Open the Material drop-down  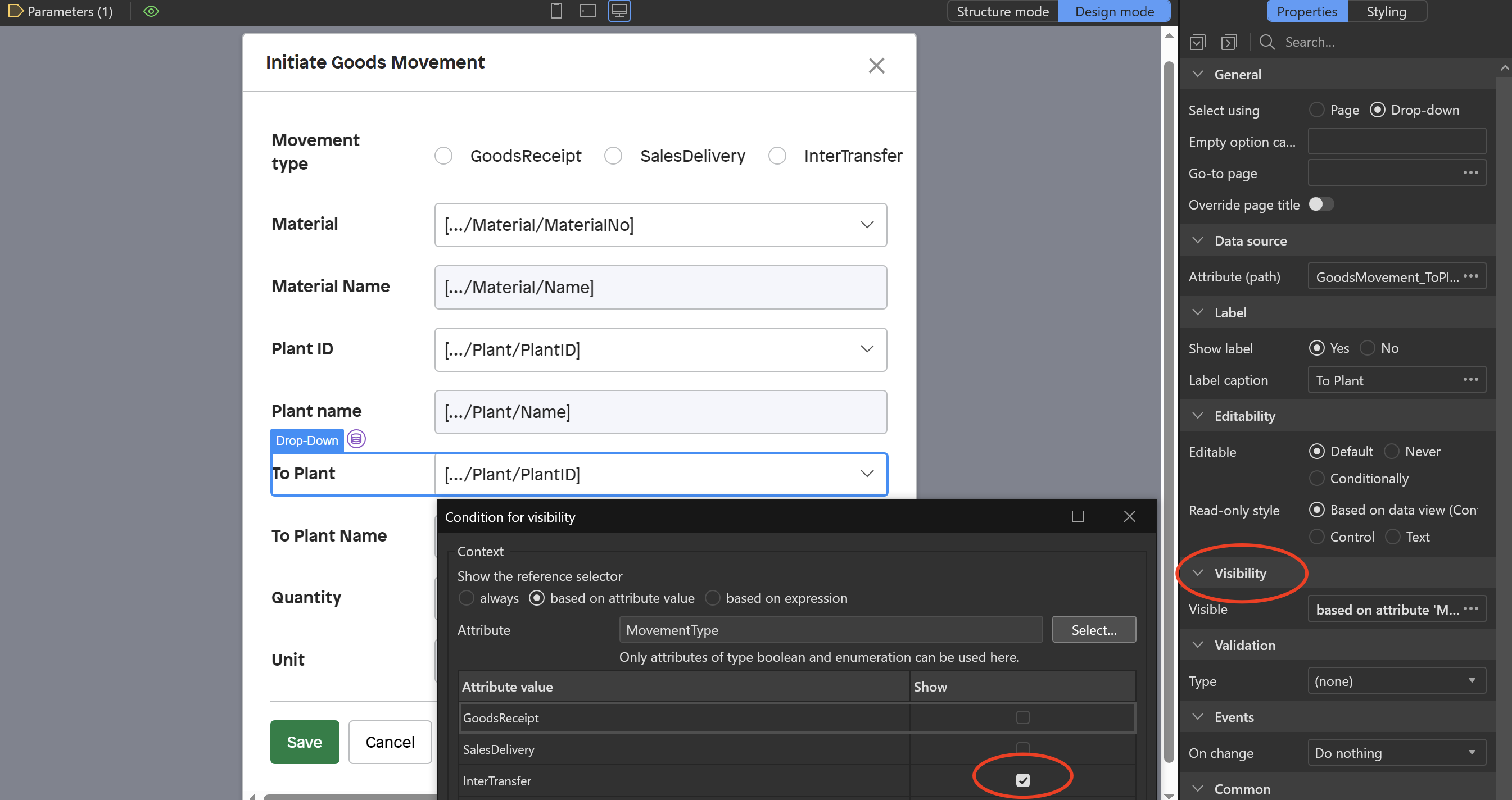[x=660, y=225]
